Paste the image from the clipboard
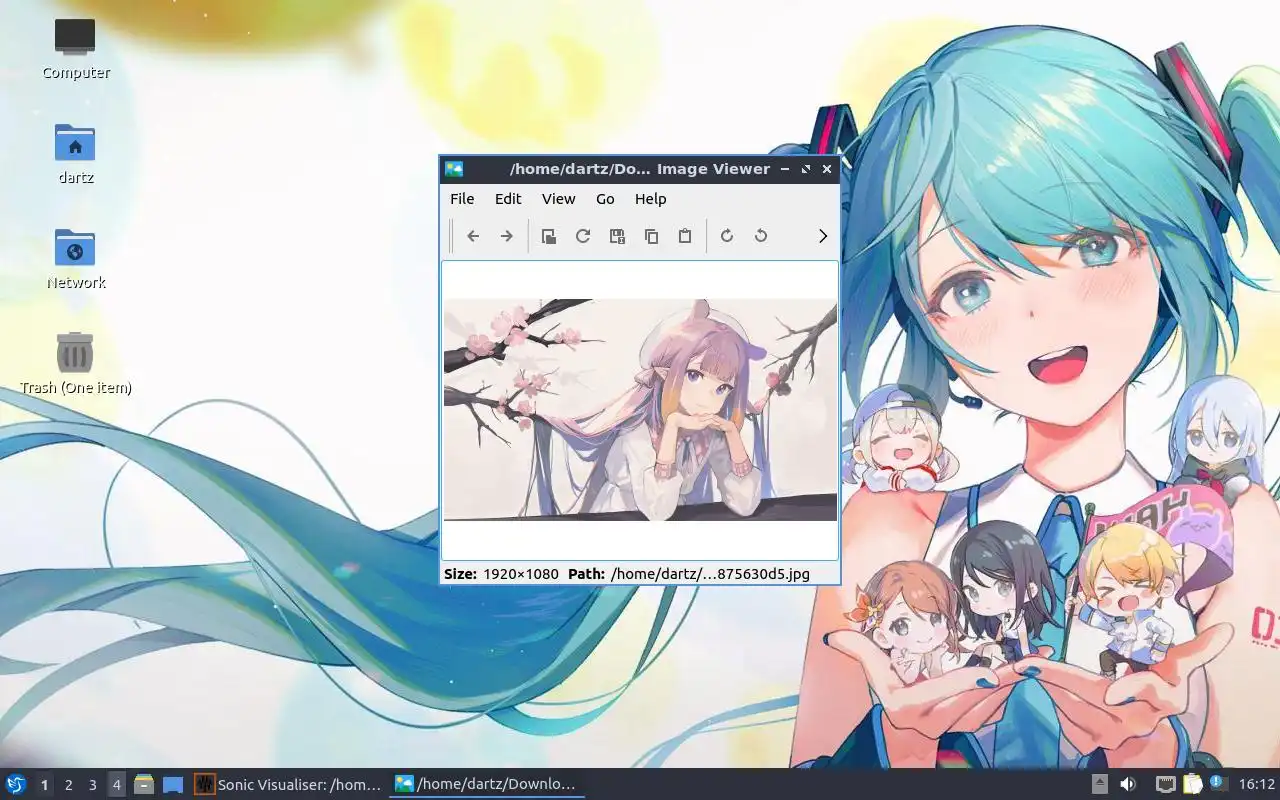1280x800 pixels. 685,236
